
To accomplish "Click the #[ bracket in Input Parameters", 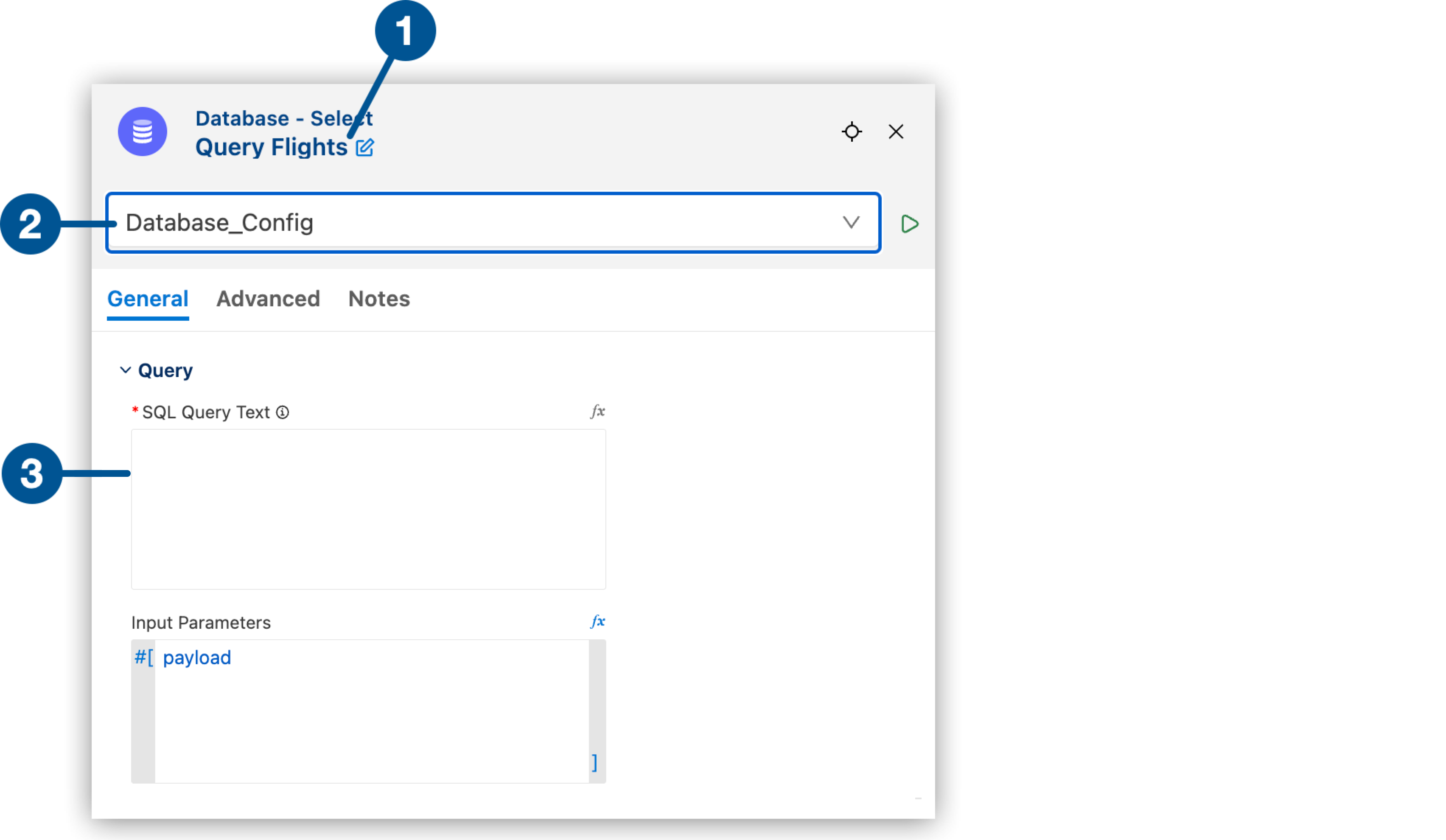I will click(143, 657).
